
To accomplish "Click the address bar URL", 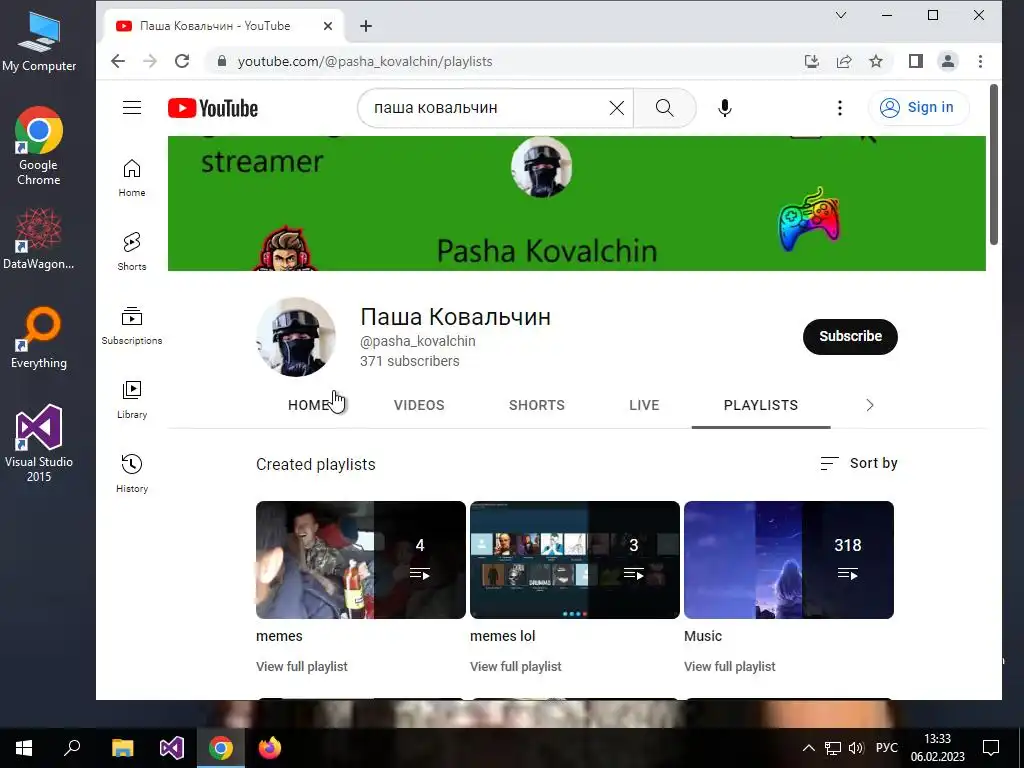I will 365,61.
